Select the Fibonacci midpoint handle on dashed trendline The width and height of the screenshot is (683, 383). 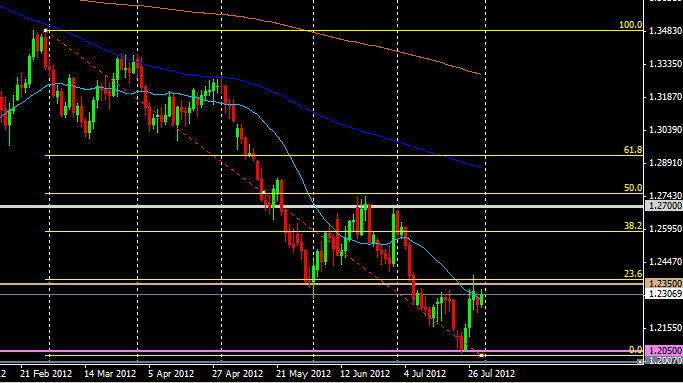pyautogui.click(x=264, y=192)
